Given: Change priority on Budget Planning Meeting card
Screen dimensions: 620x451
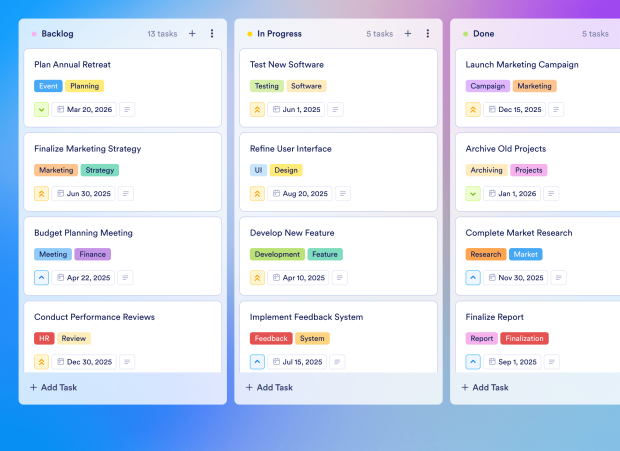Looking at the screenshot, I should click(41, 278).
